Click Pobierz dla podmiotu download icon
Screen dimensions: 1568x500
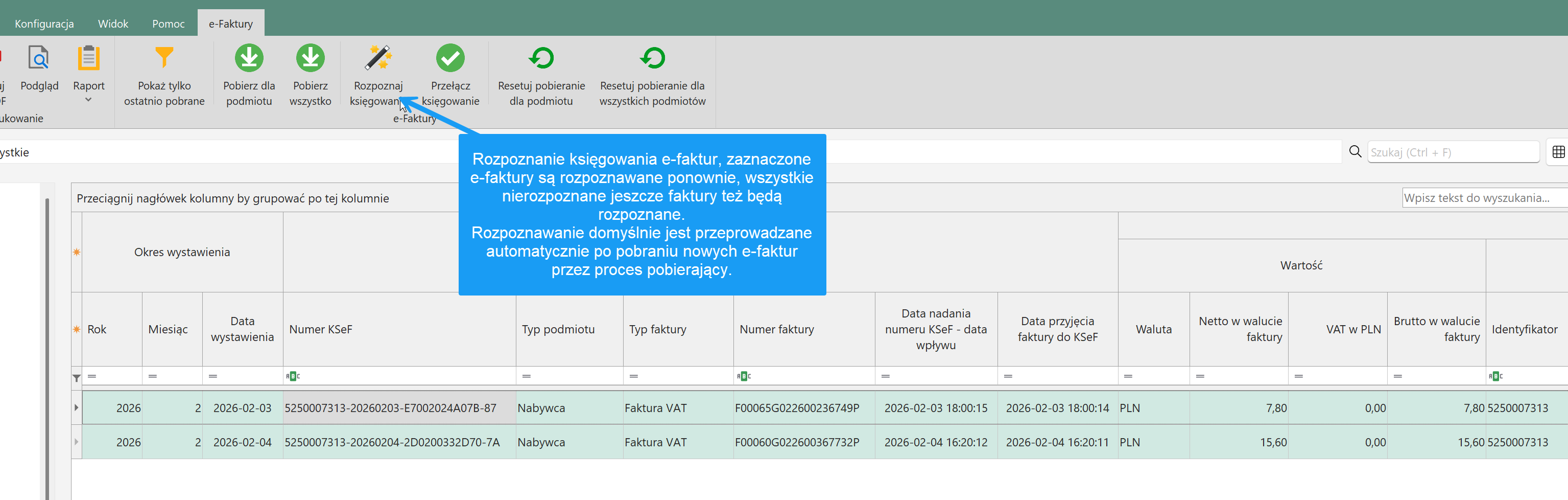point(249,59)
